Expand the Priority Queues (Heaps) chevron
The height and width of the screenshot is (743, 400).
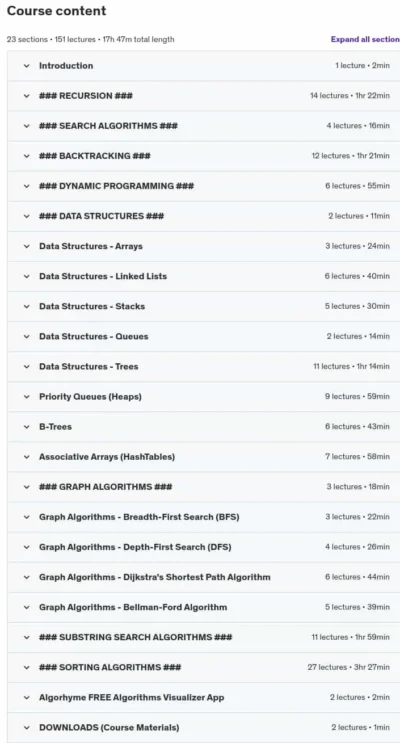27,397
